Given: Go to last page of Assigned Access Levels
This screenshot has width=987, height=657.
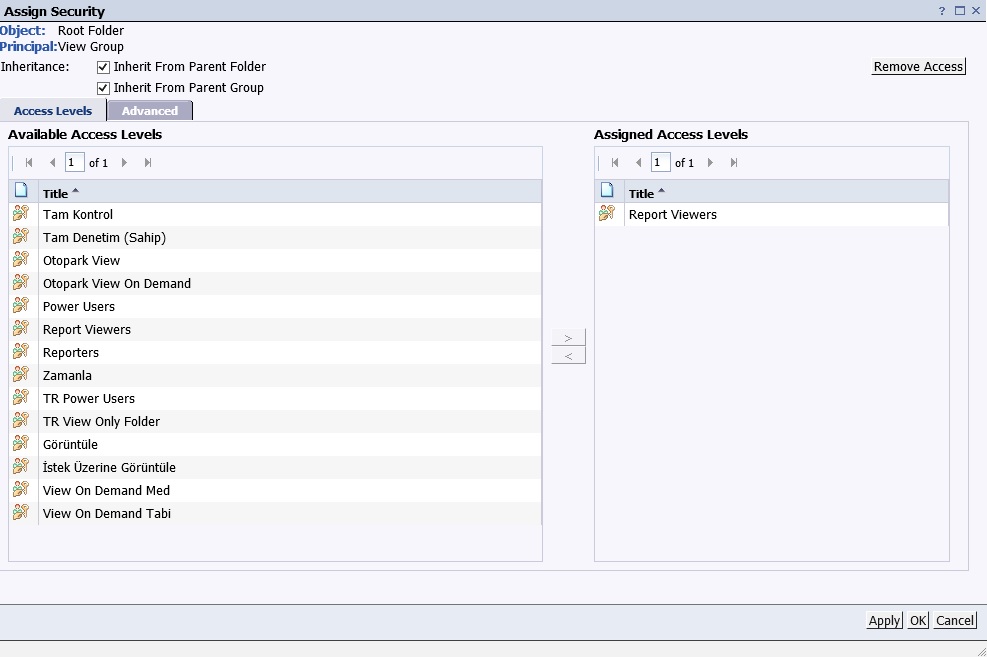Looking at the screenshot, I should point(734,162).
